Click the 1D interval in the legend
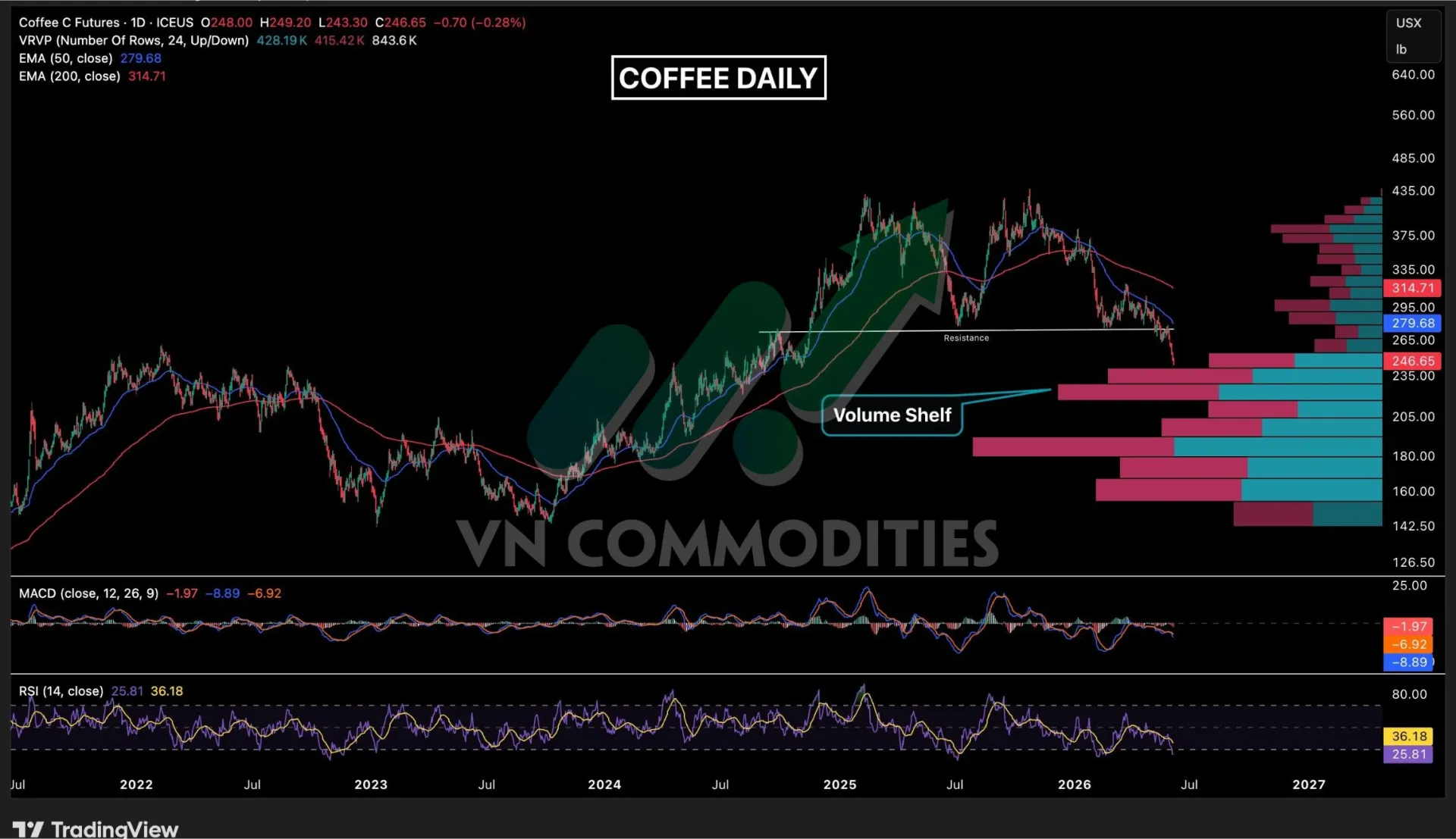This screenshot has height=839, width=1456. (x=138, y=23)
